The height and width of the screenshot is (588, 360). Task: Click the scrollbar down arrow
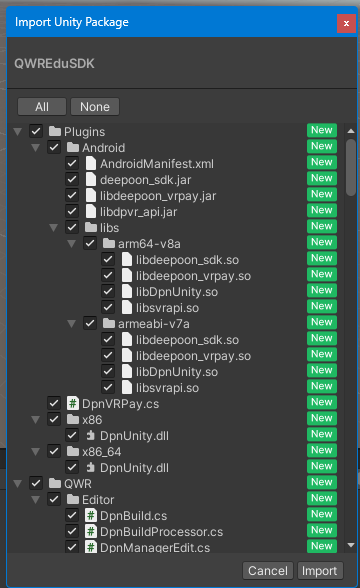tap(351, 545)
